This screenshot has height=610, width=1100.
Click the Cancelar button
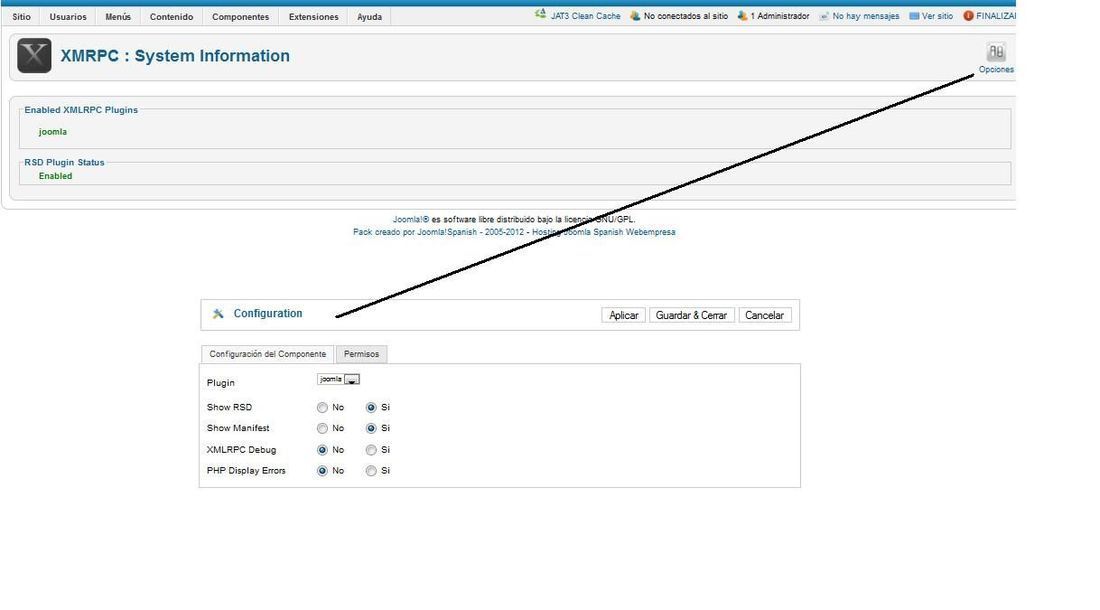tap(765, 316)
